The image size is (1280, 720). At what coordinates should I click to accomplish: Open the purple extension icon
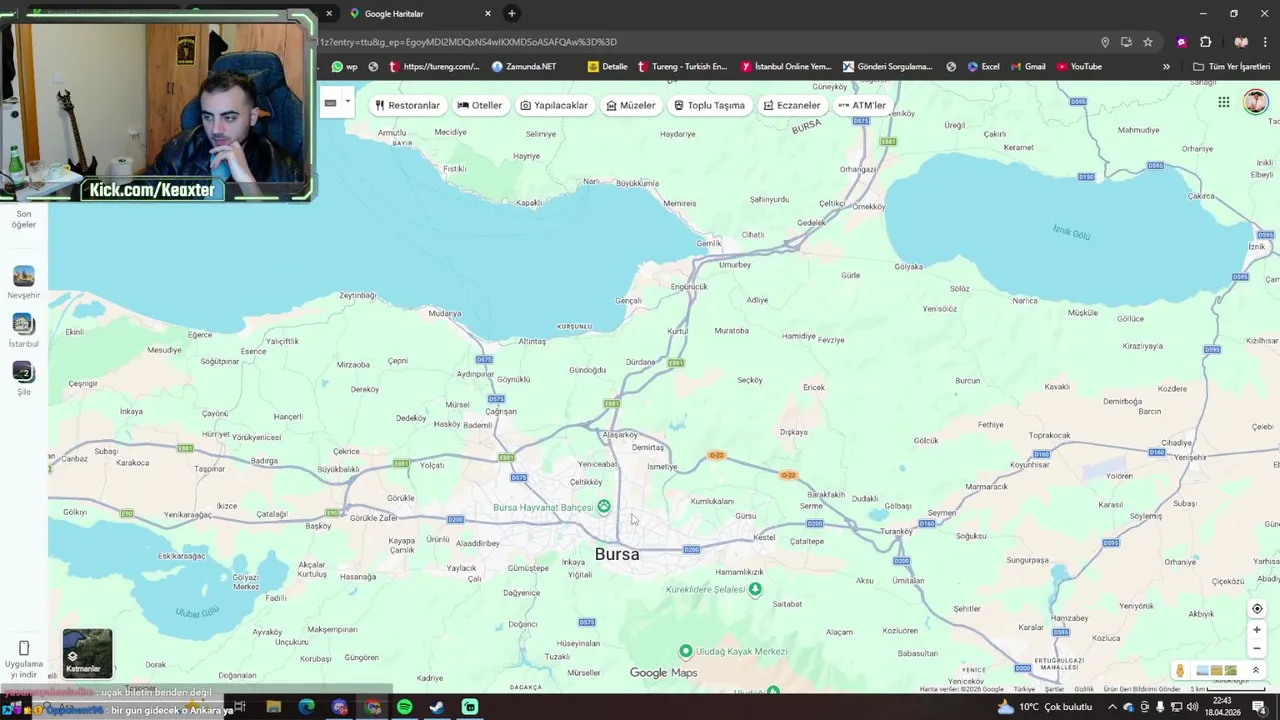pos(1181,42)
